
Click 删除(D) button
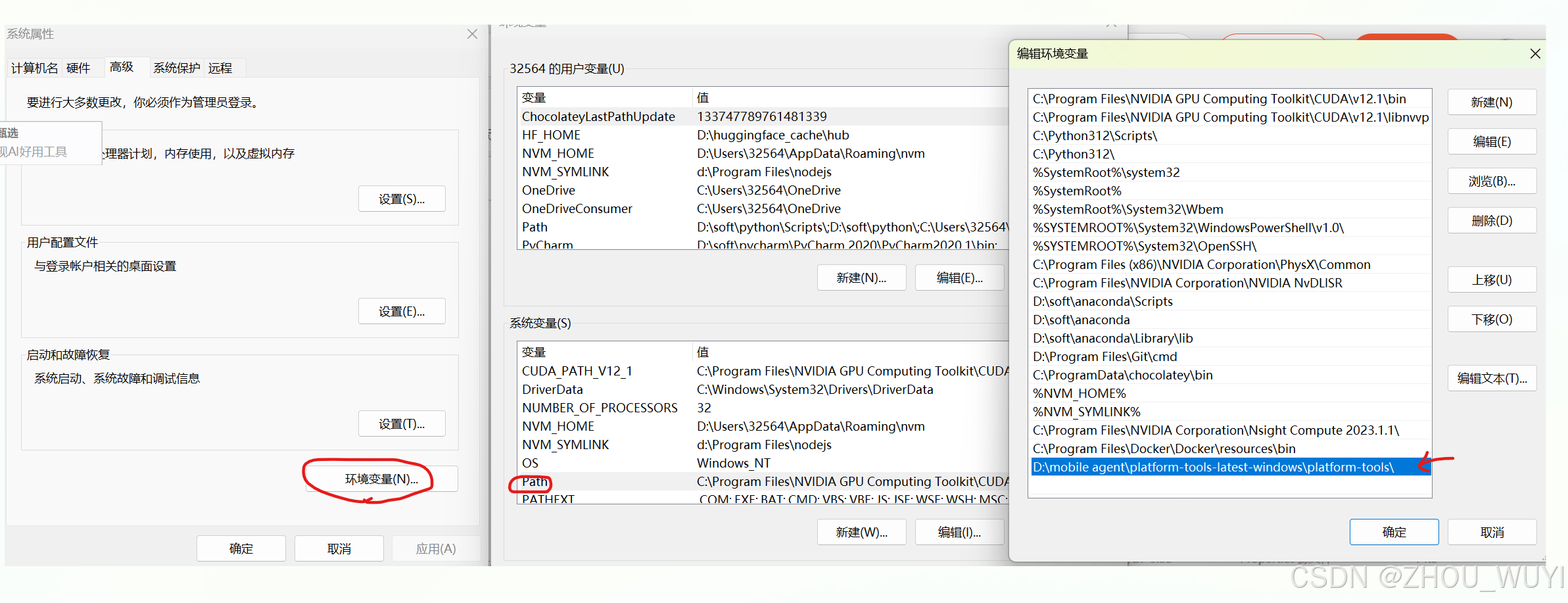[x=1492, y=221]
